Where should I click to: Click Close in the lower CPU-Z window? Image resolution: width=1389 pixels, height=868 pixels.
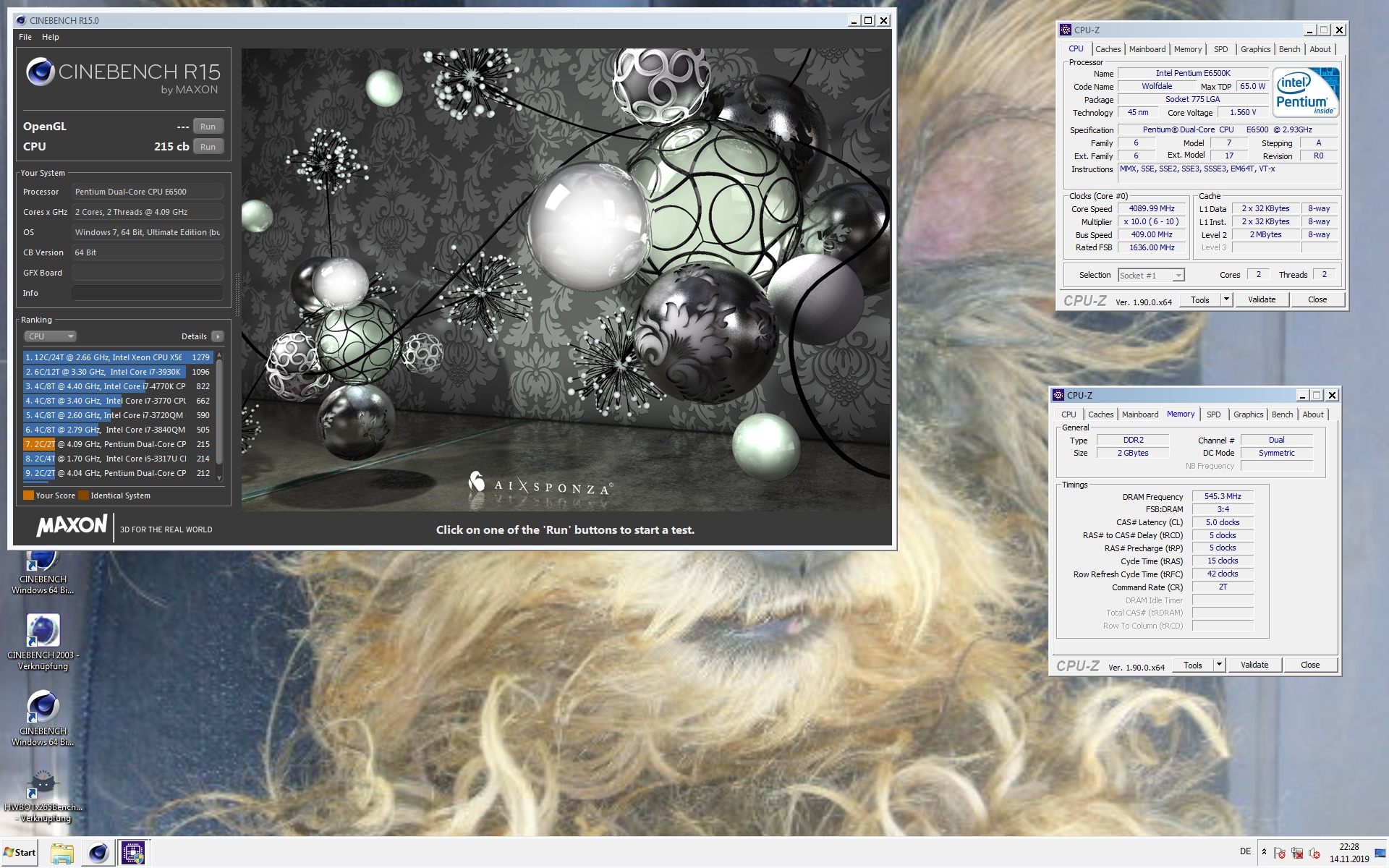(1310, 665)
